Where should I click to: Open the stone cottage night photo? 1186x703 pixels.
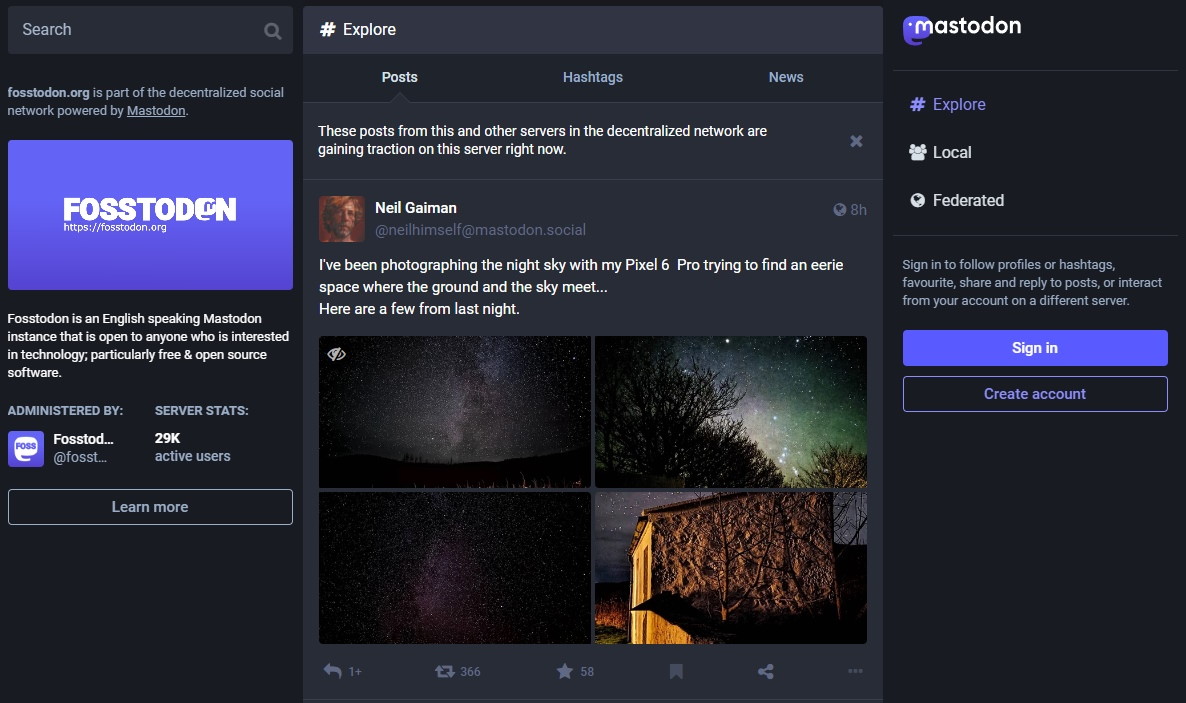tap(731, 568)
